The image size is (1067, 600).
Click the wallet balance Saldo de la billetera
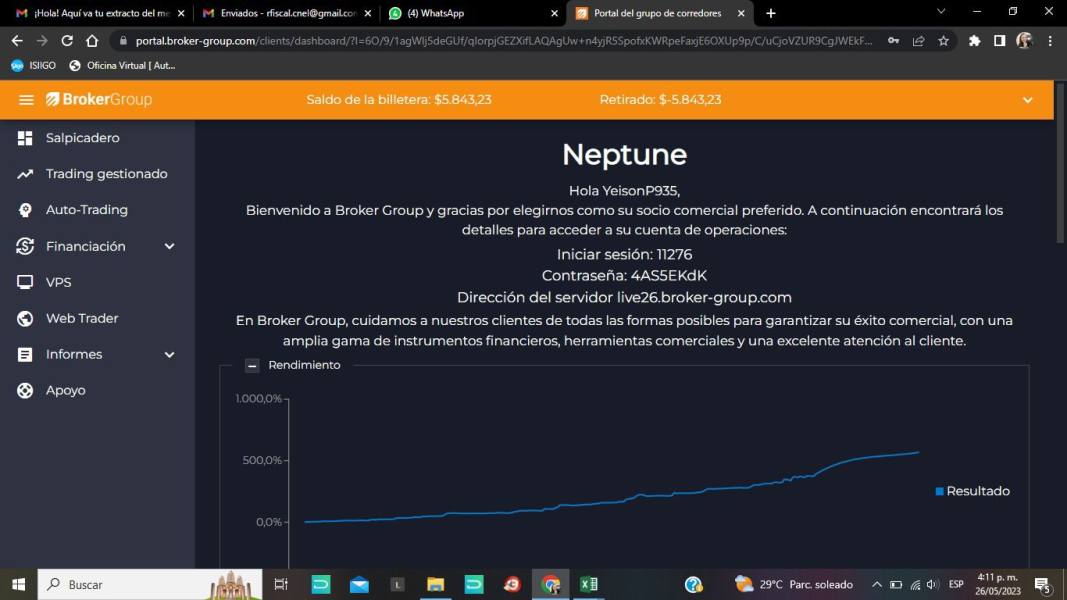click(x=399, y=100)
